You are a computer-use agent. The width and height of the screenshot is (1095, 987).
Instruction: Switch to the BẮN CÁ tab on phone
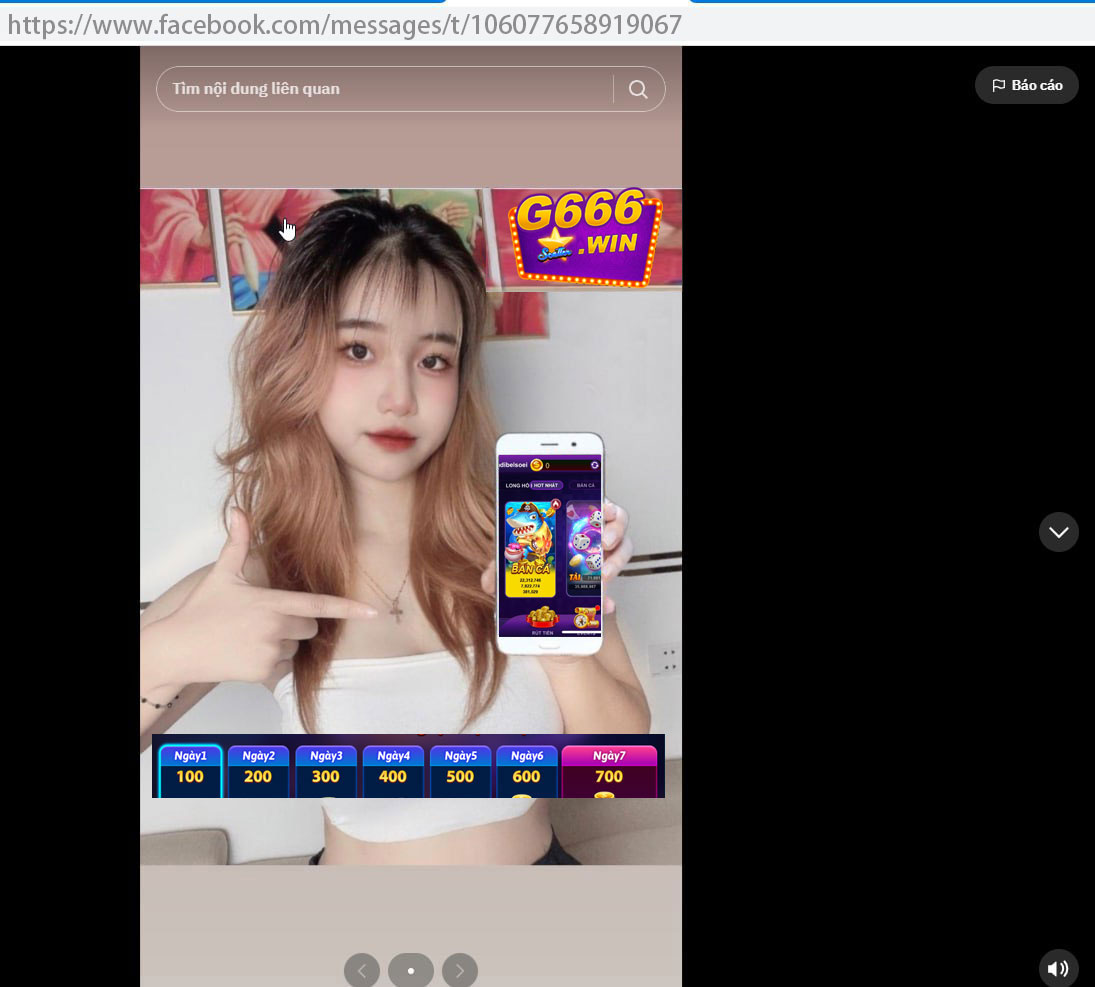click(x=586, y=485)
